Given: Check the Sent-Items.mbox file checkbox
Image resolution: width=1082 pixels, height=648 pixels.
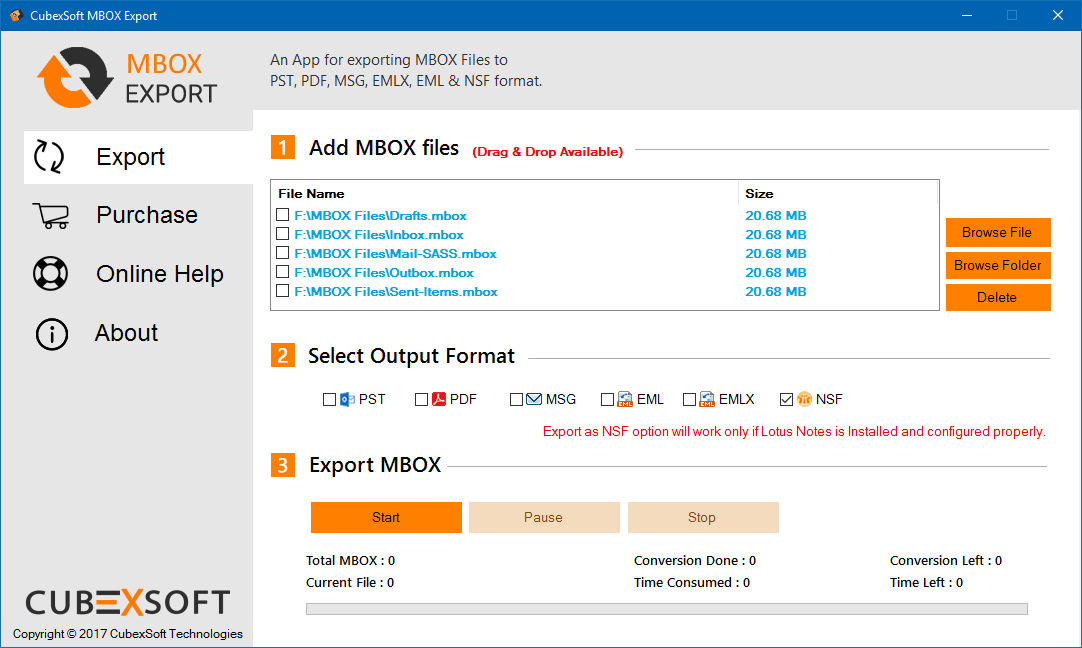Looking at the screenshot, I should (282, 291).
